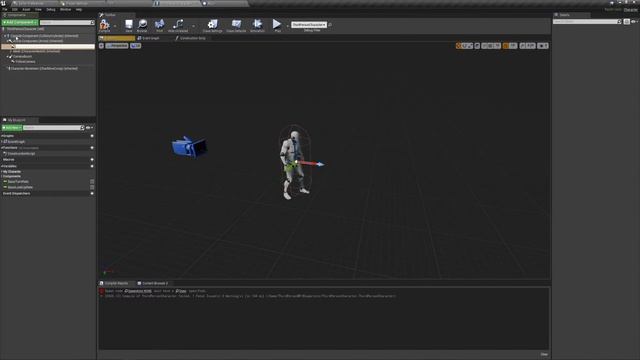Select the BaseTurnRate variable
The width and height of the screenshot is (640, 360).
click(x=18, y=182)
